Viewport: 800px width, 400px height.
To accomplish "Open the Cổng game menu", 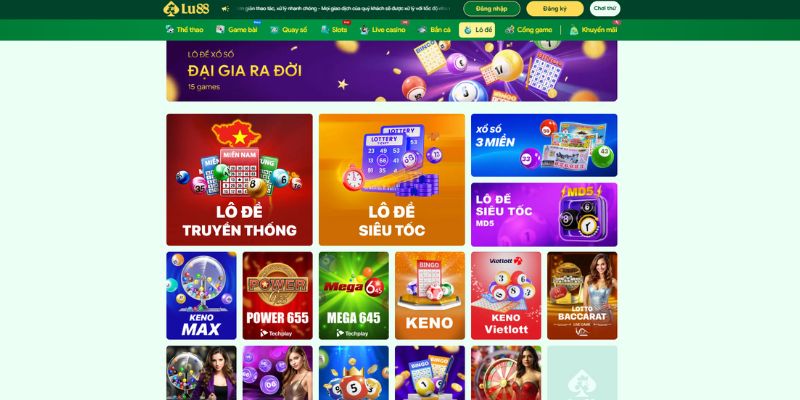I will [529, 30].
